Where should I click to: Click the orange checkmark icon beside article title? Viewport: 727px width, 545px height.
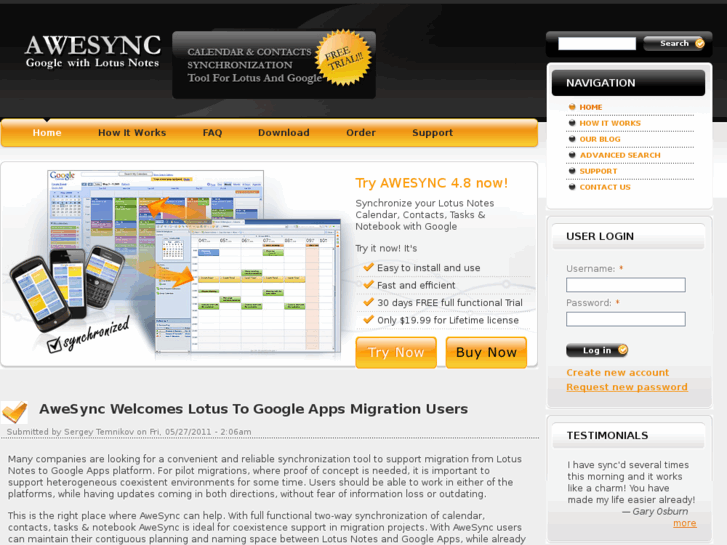click(x=14, y=412)
